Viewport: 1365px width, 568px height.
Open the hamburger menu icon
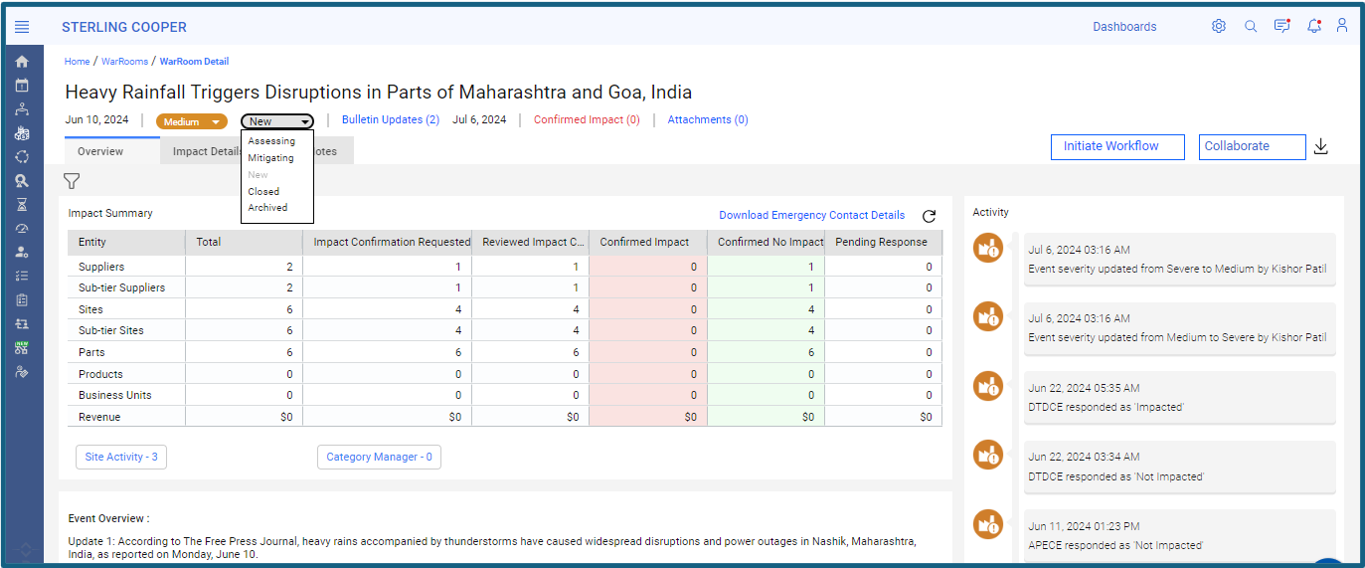22,27
